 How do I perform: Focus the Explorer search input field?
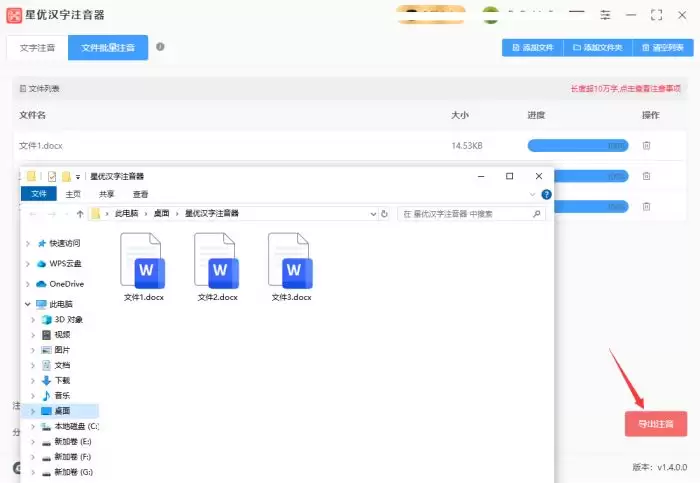click(x=464, y=214)
